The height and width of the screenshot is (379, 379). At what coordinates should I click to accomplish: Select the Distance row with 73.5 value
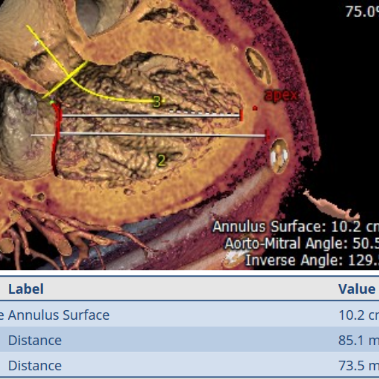[189, 365]
